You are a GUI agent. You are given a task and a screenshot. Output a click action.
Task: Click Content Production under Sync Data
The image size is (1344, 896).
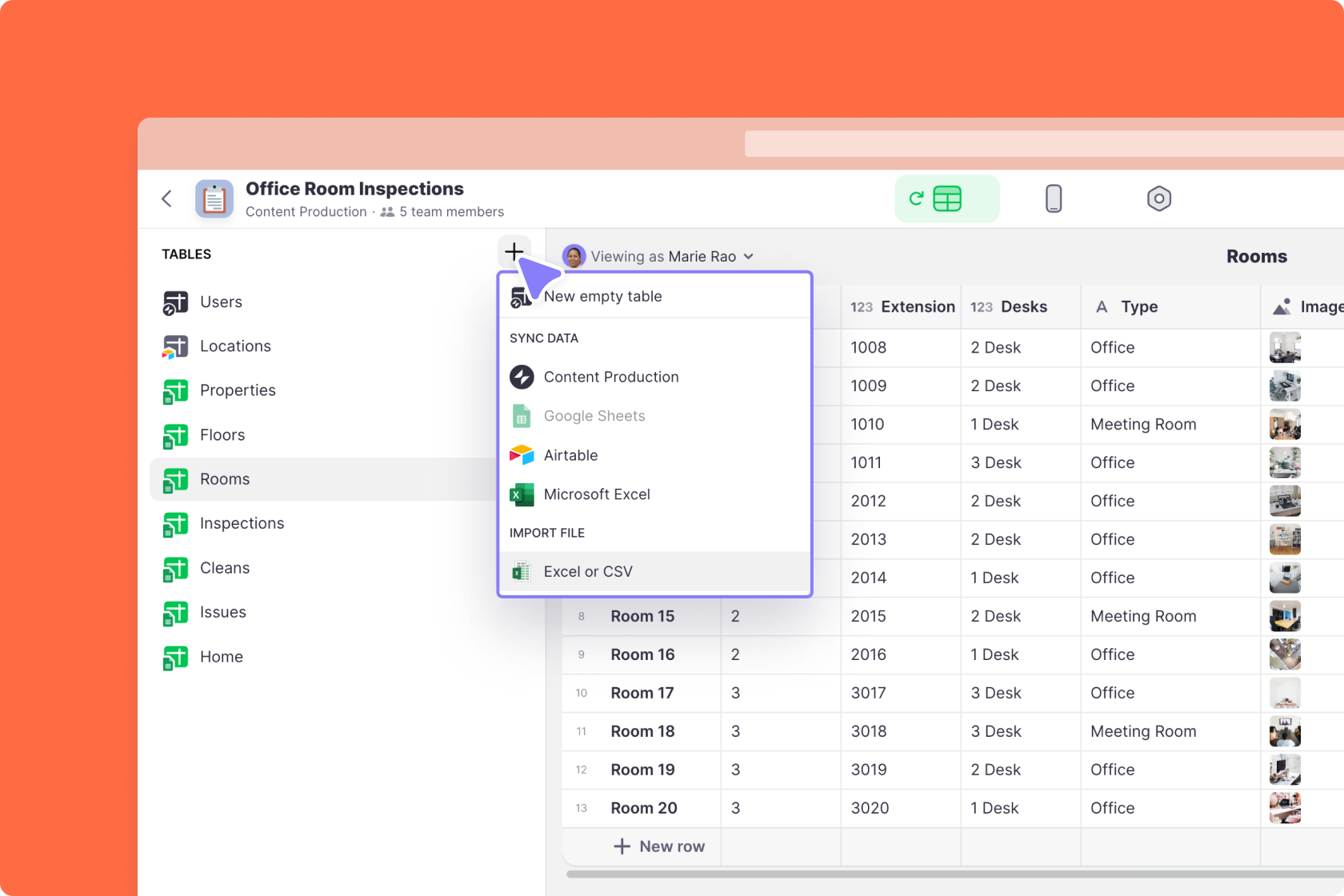pos(610,377)
